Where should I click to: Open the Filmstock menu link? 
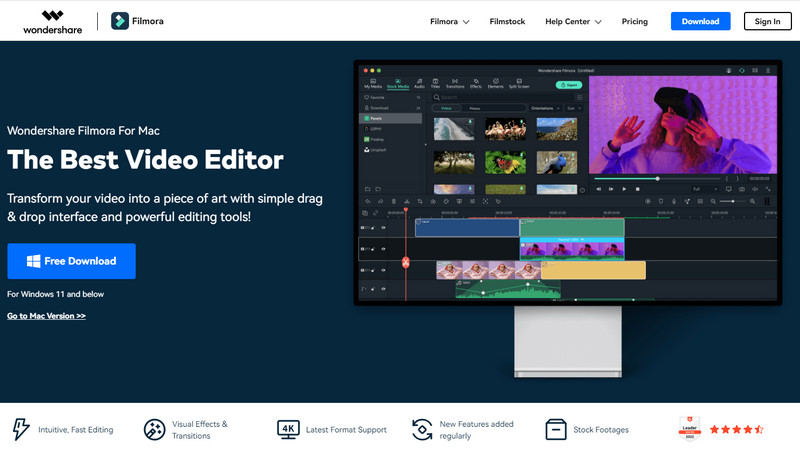(507, 21)
